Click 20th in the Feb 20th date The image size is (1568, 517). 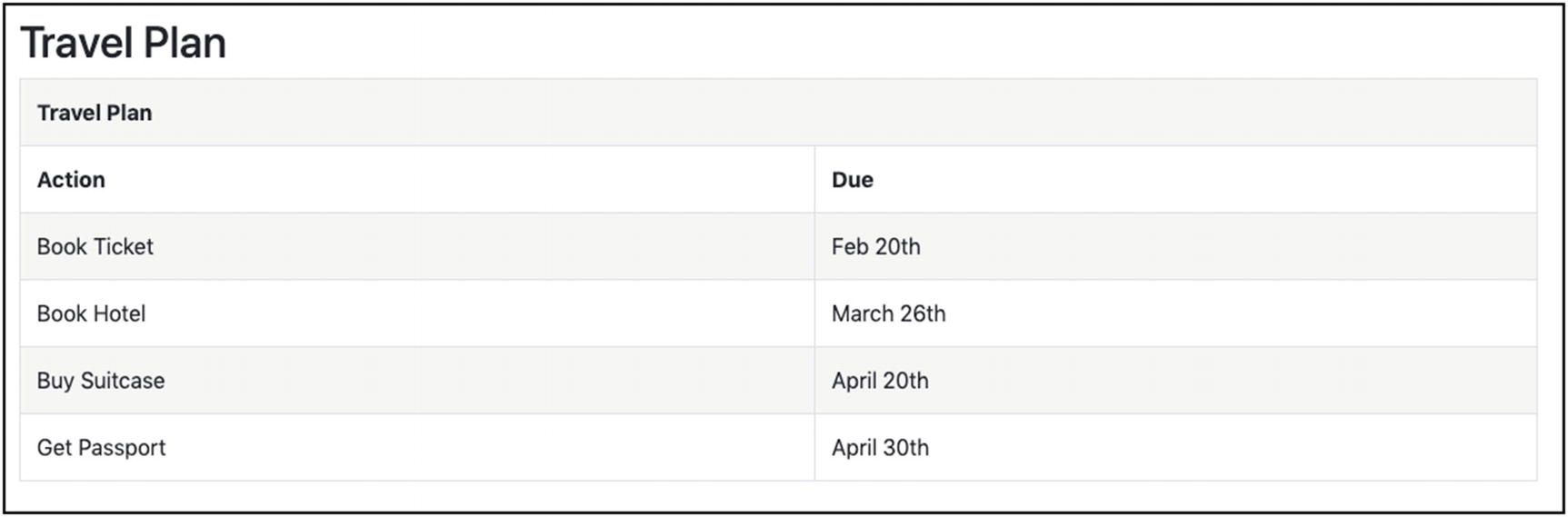click(897, 247)
